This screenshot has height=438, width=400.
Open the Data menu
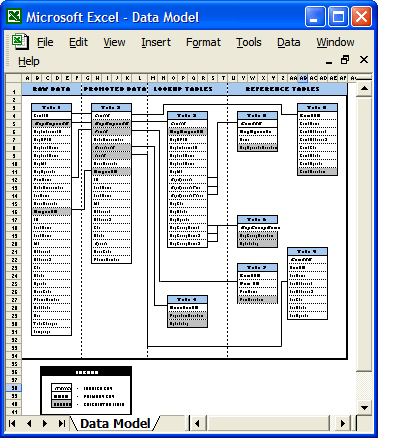(x=289, y=42)
